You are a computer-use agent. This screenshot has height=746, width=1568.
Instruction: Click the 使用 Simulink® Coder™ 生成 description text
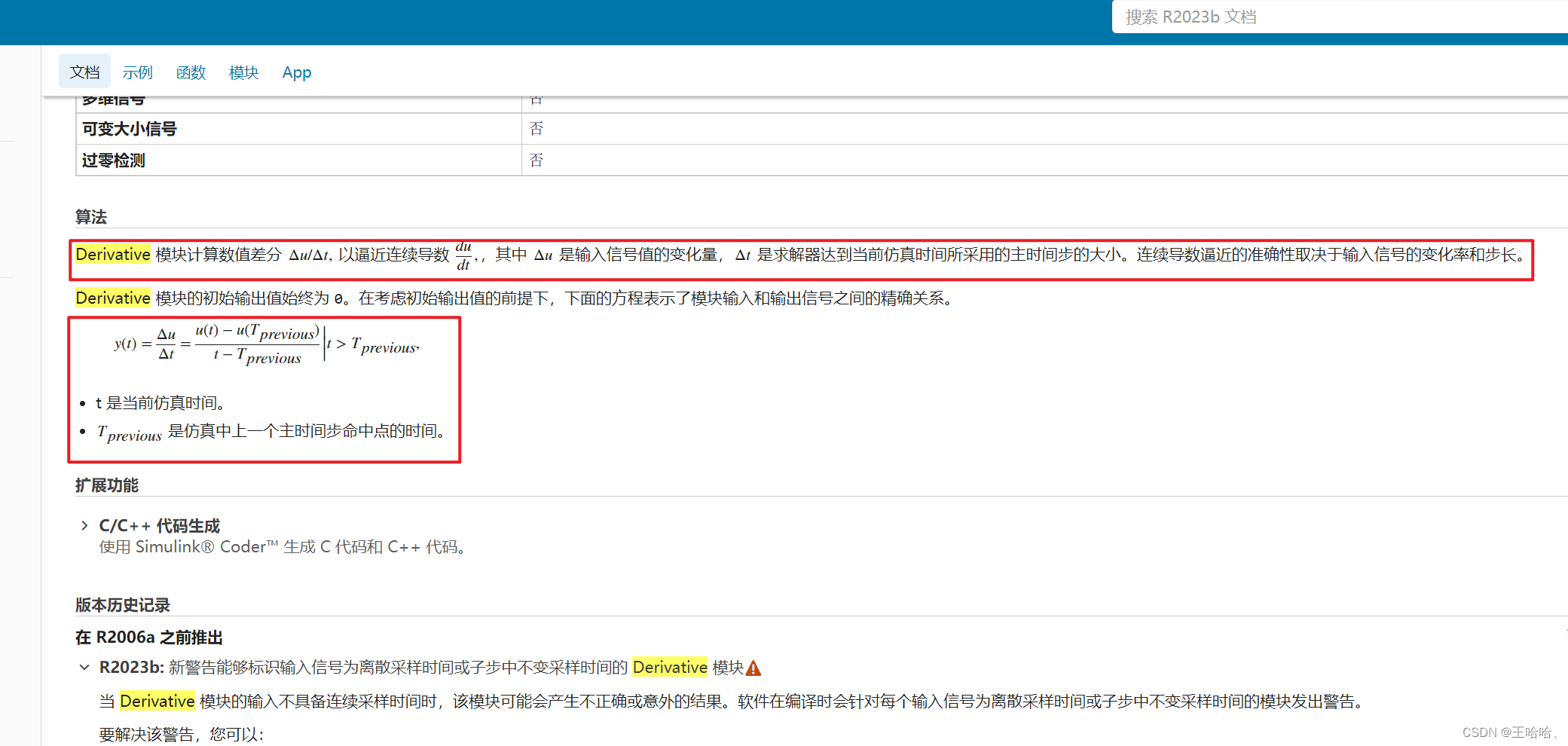click(283, 547)
